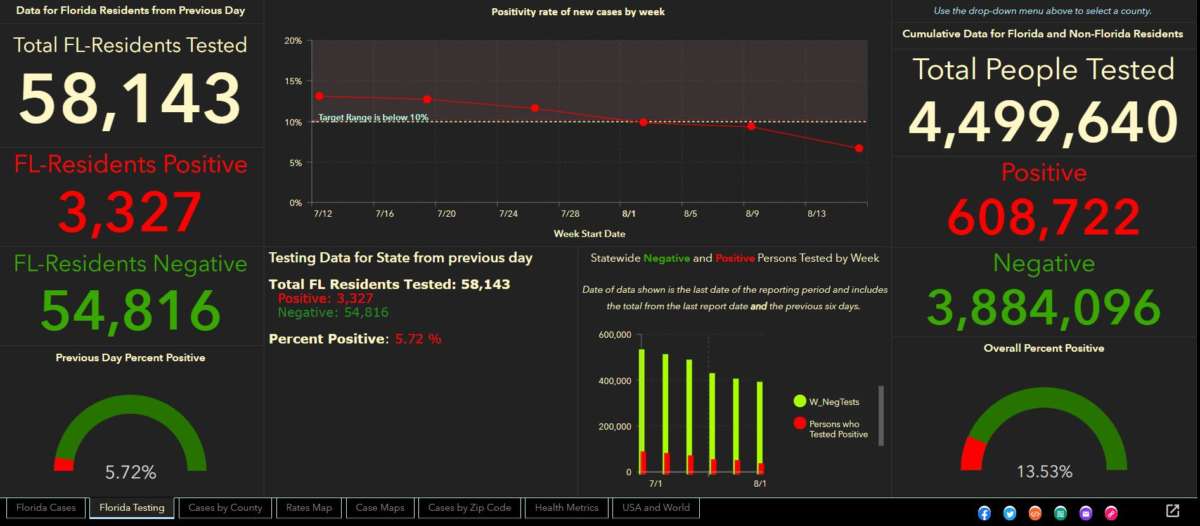The width and height of the screenshot is (1200, 526).
Task: Open the Cases by County tab
Action: (x=225, y=508)
